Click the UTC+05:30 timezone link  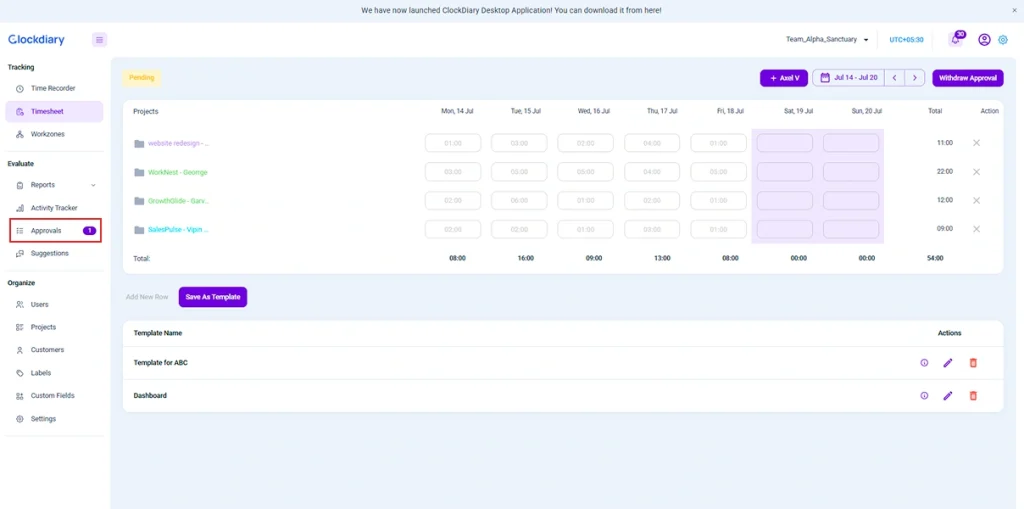click(906, 40)
